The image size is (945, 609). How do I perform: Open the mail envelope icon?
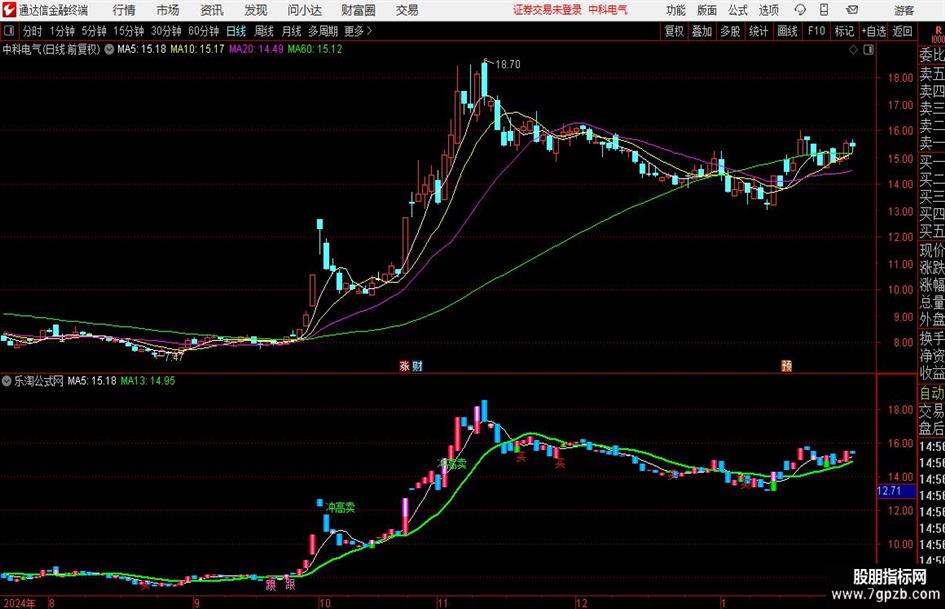(x=852, y=10)
